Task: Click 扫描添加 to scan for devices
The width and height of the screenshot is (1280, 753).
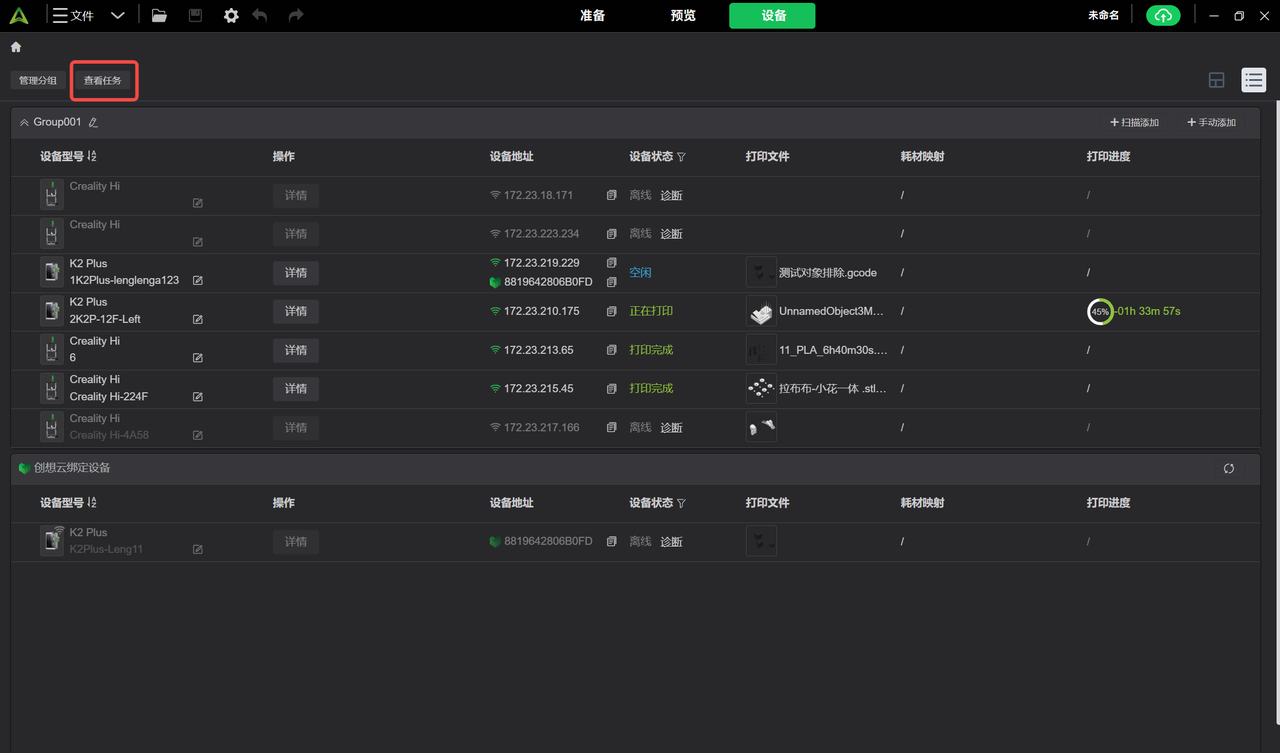Action: pos(1134,123)
